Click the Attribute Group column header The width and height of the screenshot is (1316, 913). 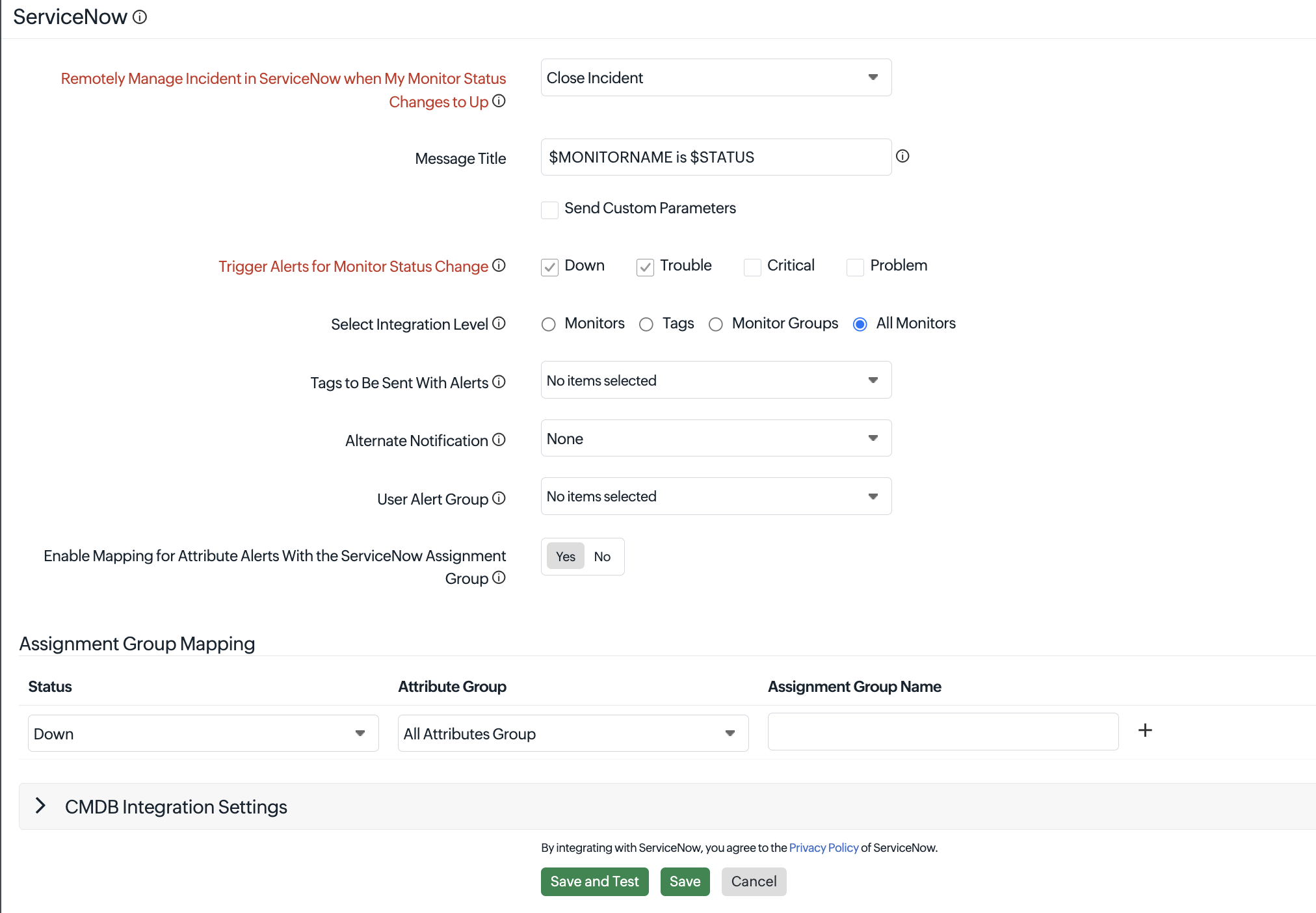(452, 687)
